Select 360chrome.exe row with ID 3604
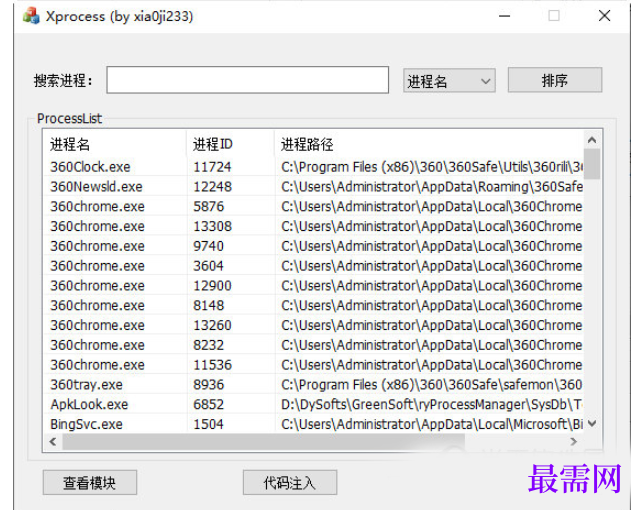The height and width of the screenshot is (510, 640). pyautogui.click(x=313, y=266)
